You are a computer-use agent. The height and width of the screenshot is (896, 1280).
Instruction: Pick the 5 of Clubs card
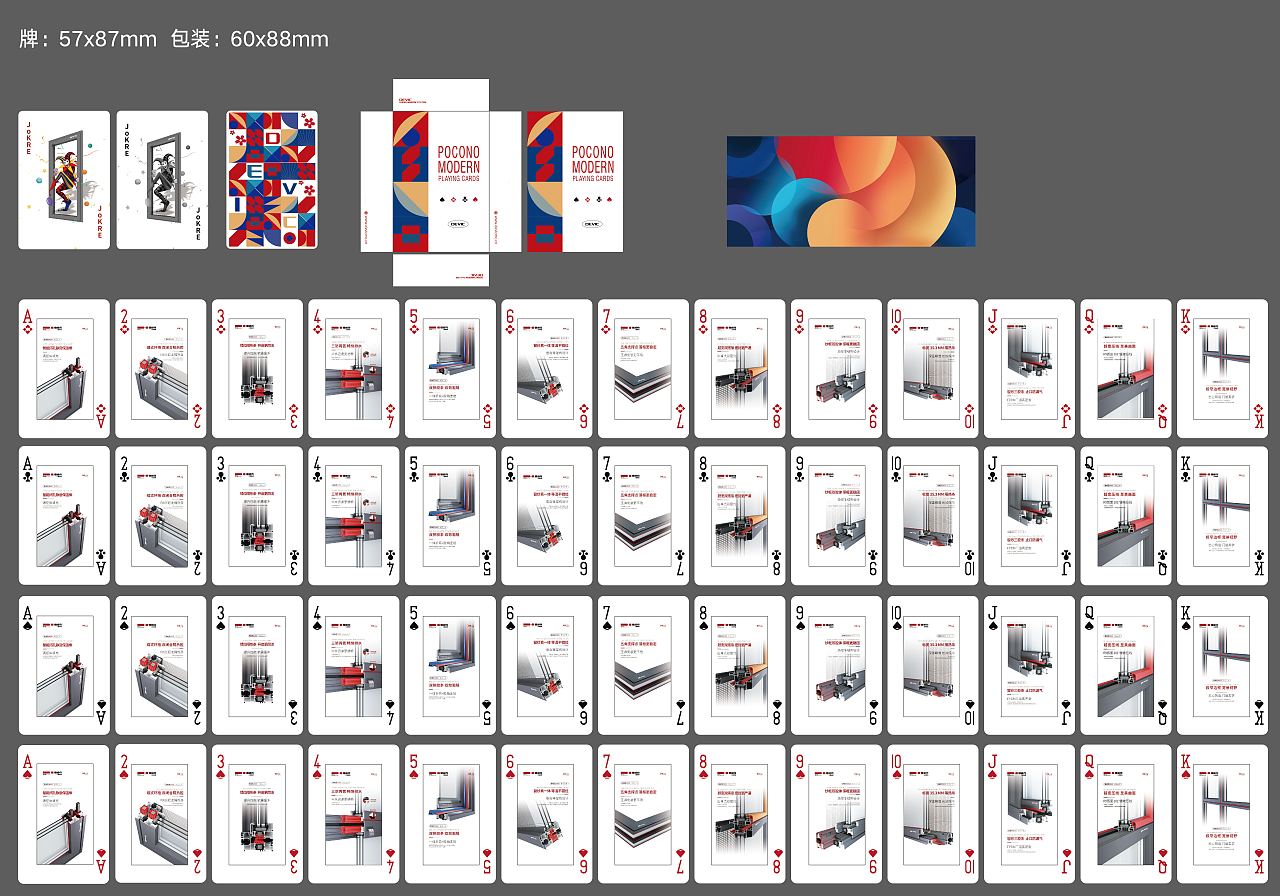point(450,516)
